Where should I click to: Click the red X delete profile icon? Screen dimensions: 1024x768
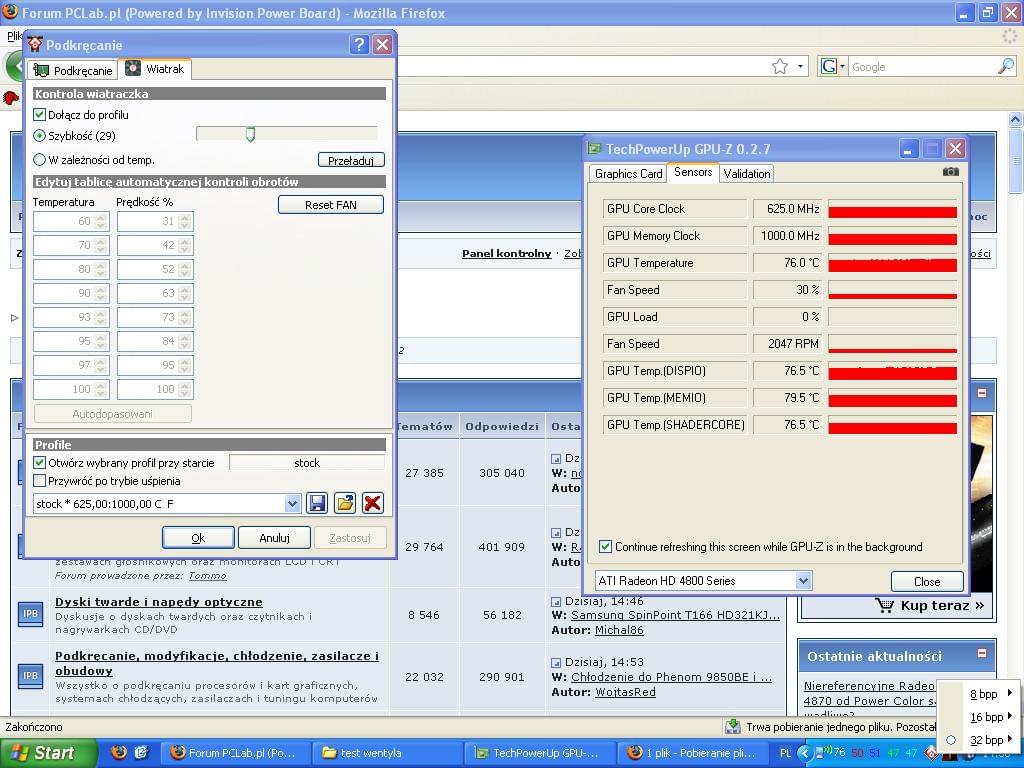point(372,503)
